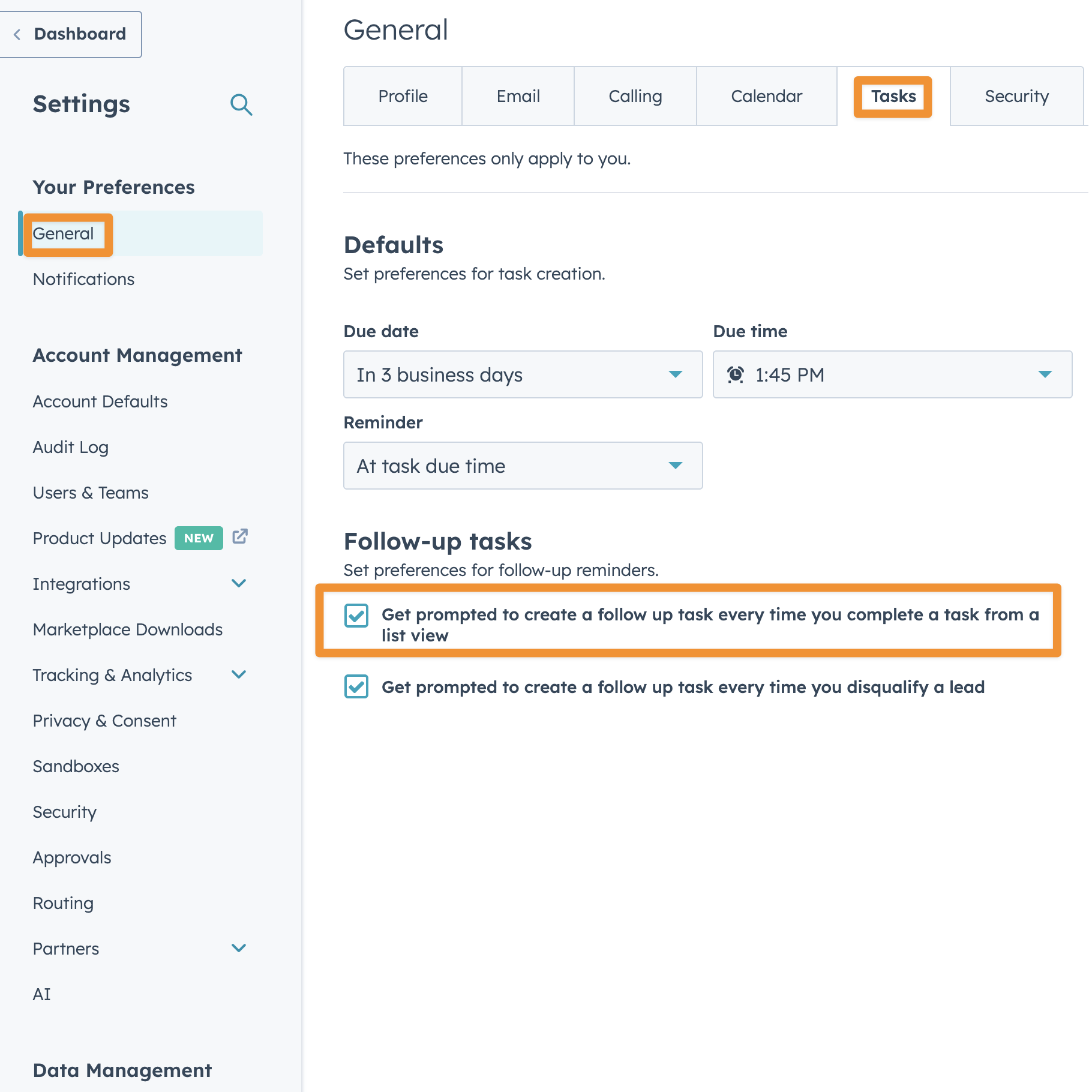Image resolution: width=1092 pixels, height=1092 pixels.
Task: Open Privacy & Consent settings
Action: (x=104, y=721)
